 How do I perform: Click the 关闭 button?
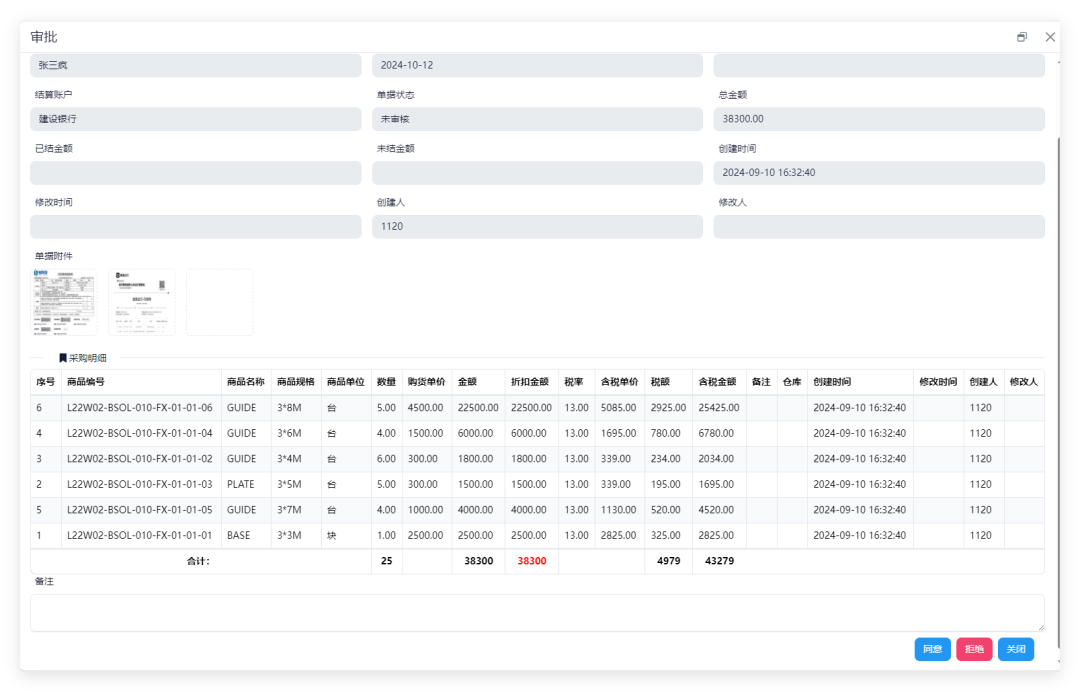[x=1016, y=649]
